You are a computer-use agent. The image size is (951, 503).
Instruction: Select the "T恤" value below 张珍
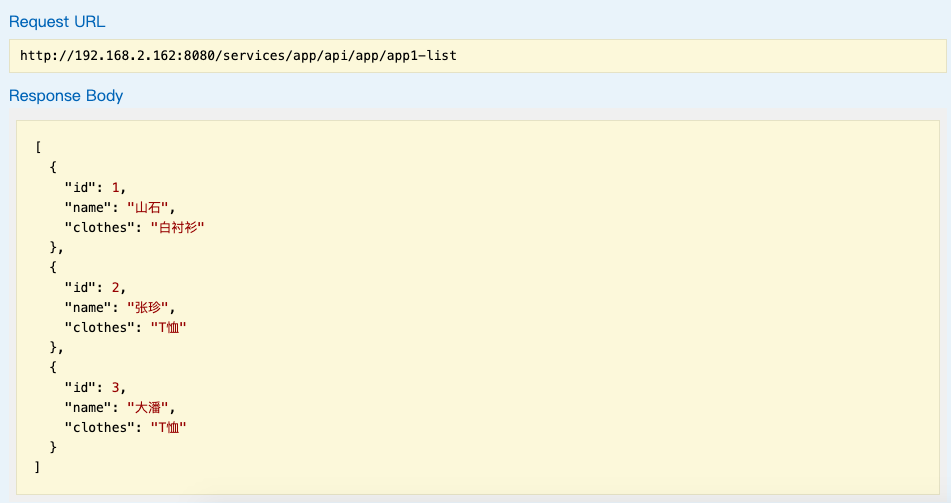tap(169, 328)
